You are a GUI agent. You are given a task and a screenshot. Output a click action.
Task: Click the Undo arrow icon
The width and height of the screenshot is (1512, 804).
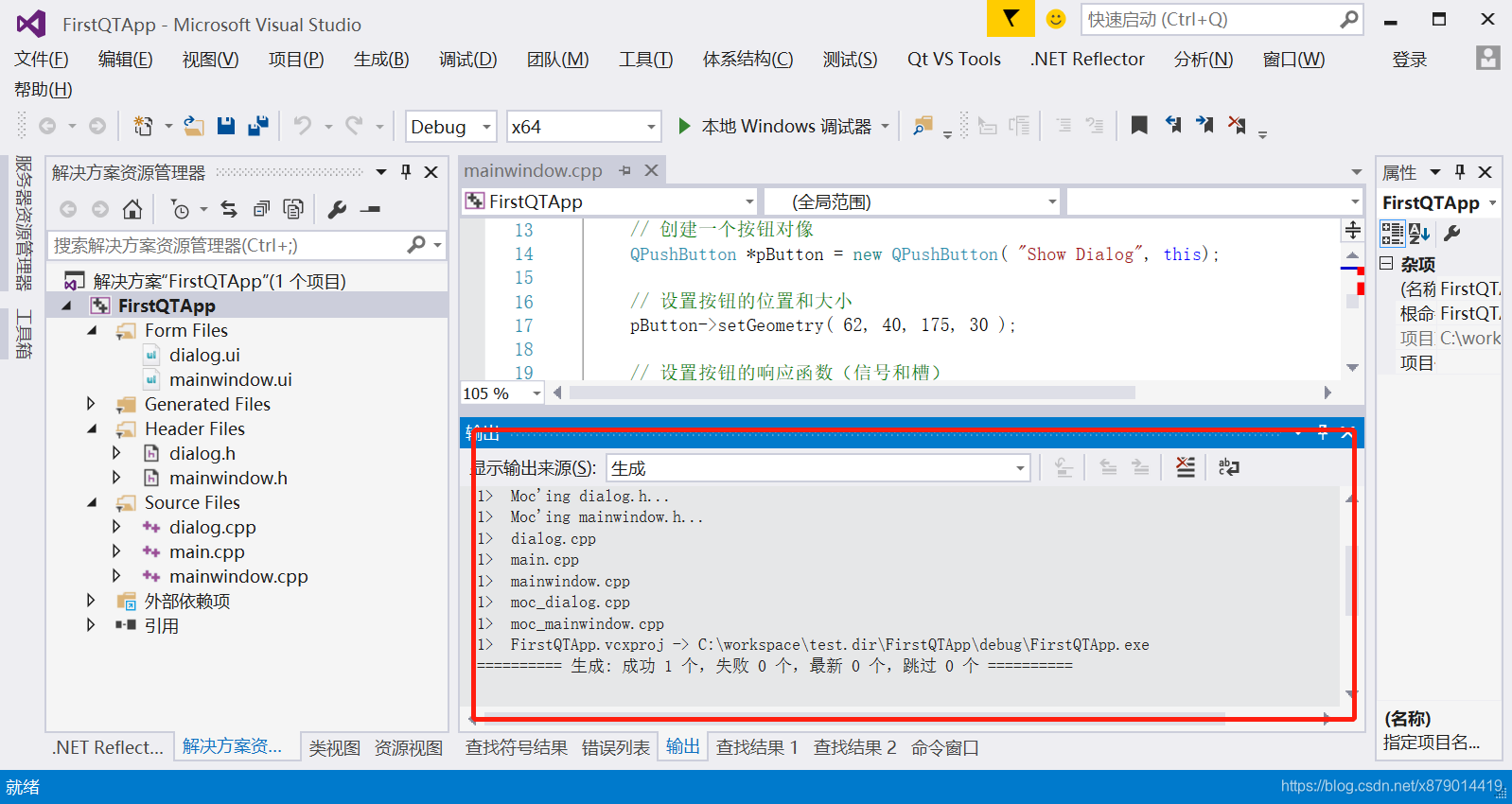coord(303,126)
